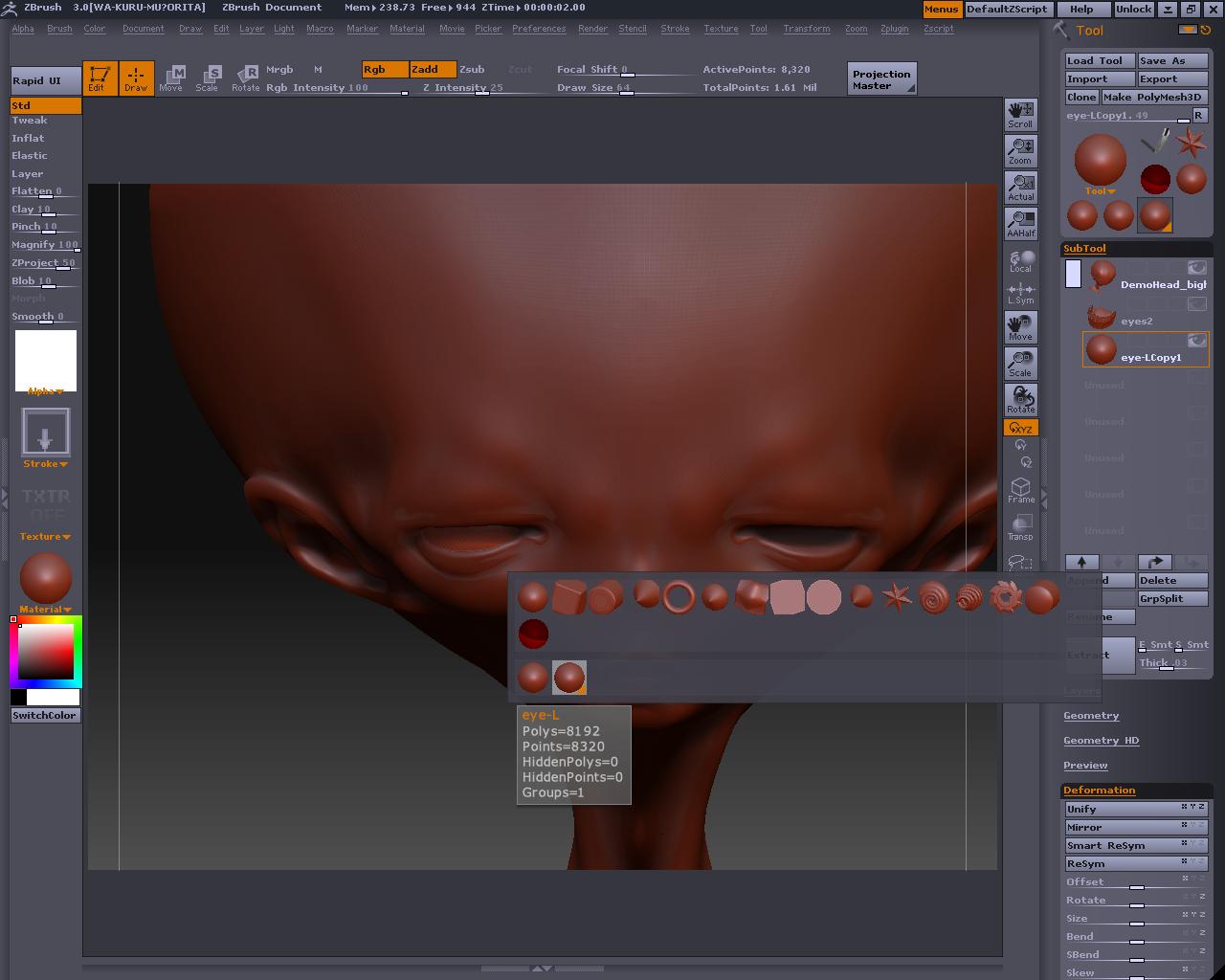Click the Load Tool button
This screenshot has width=1225, height=980.
1099,60
